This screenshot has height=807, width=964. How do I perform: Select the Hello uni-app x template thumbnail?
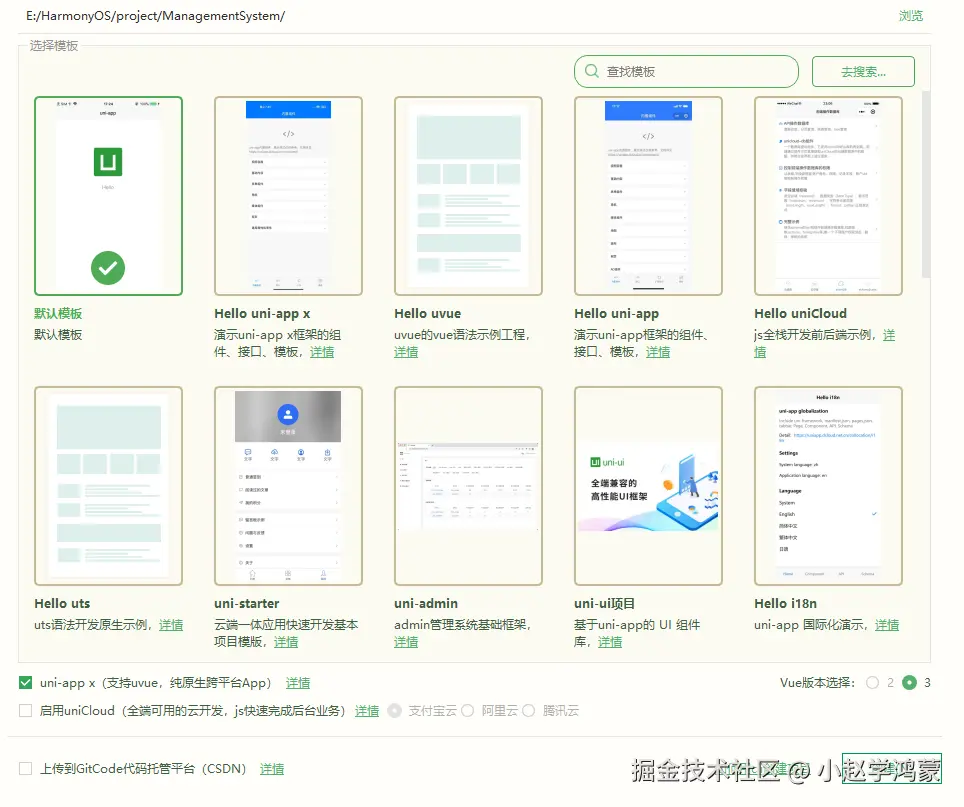point(288,196)
